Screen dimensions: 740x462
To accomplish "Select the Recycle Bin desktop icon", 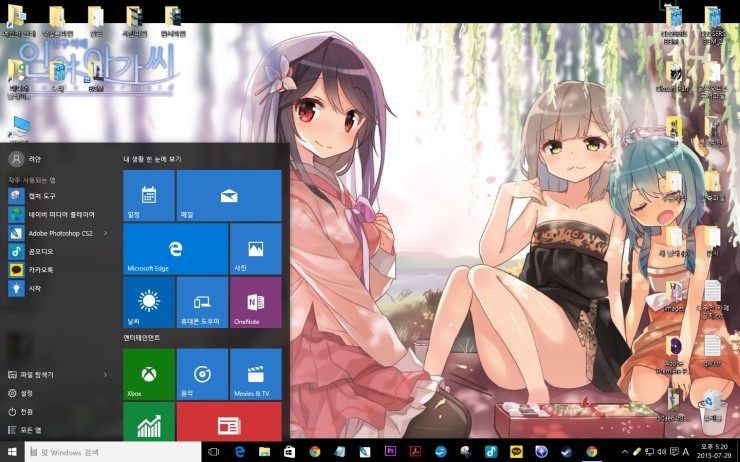I will [x=713, y=407].
